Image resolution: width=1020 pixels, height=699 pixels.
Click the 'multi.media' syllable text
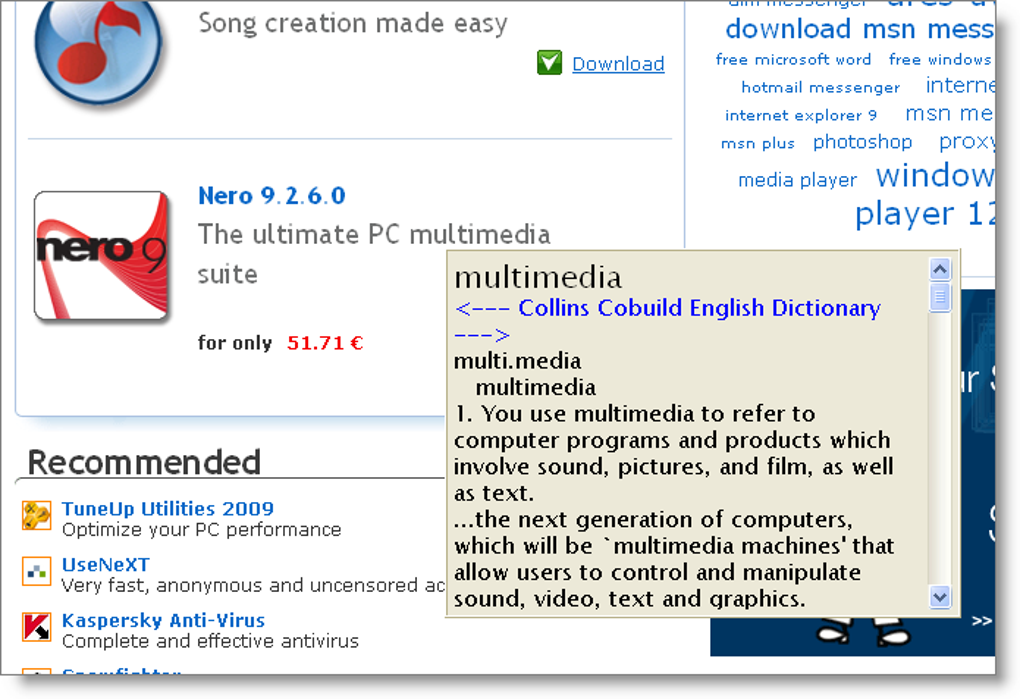(517, 361)
